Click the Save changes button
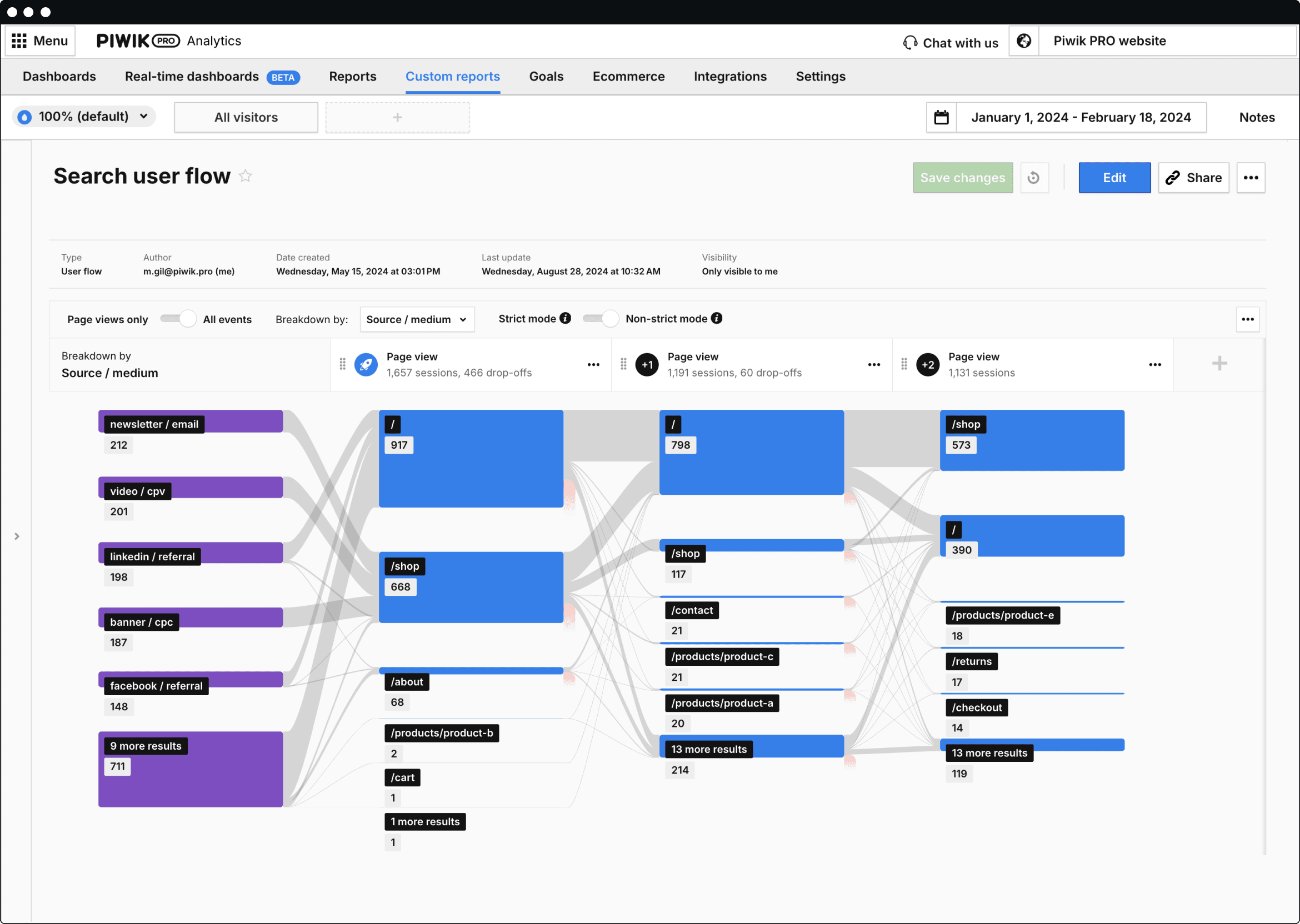Screen dimensions: 1300x924 [962, 177]
